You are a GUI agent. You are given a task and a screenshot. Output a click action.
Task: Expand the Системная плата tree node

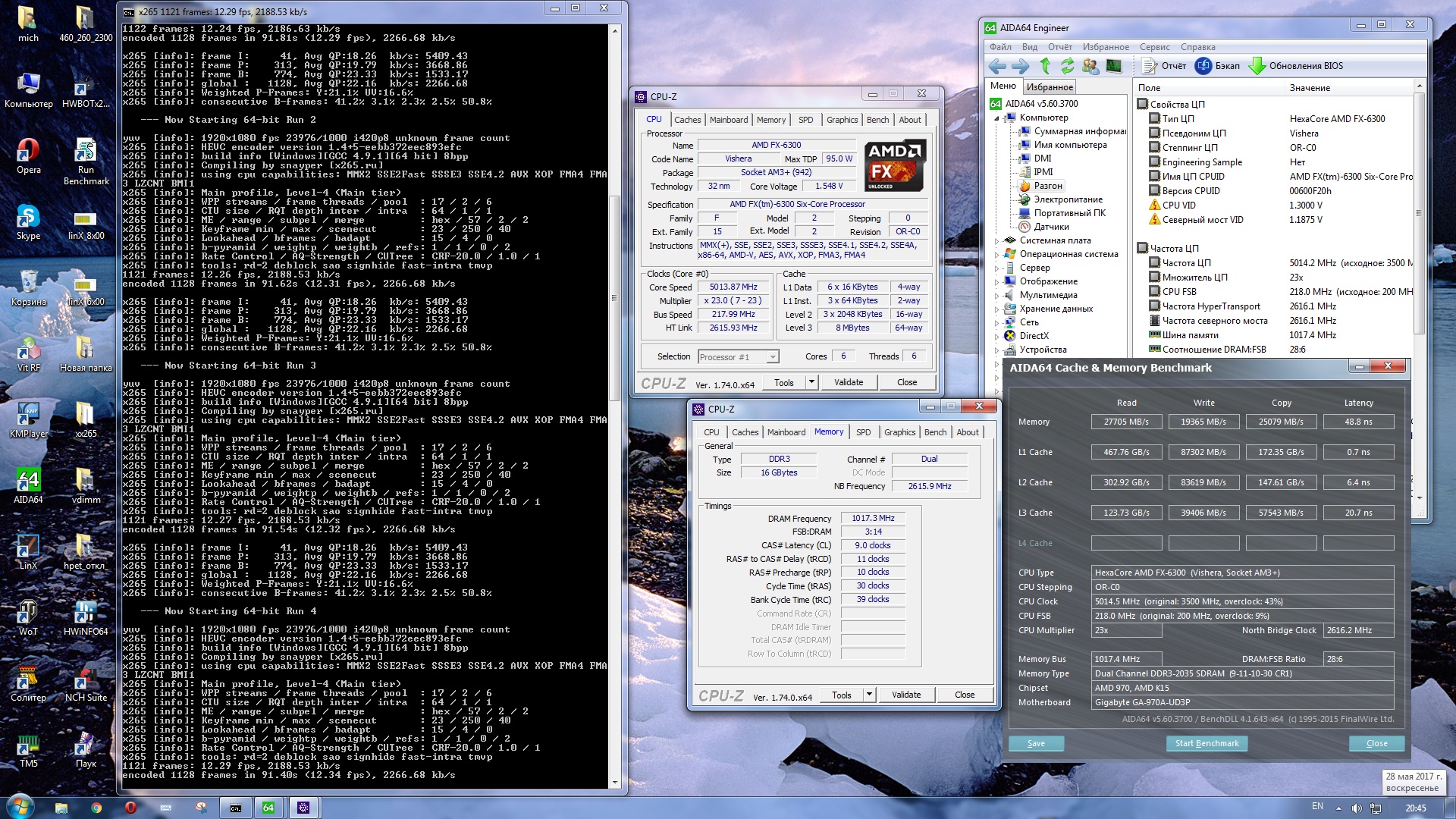tap(997, 240)
